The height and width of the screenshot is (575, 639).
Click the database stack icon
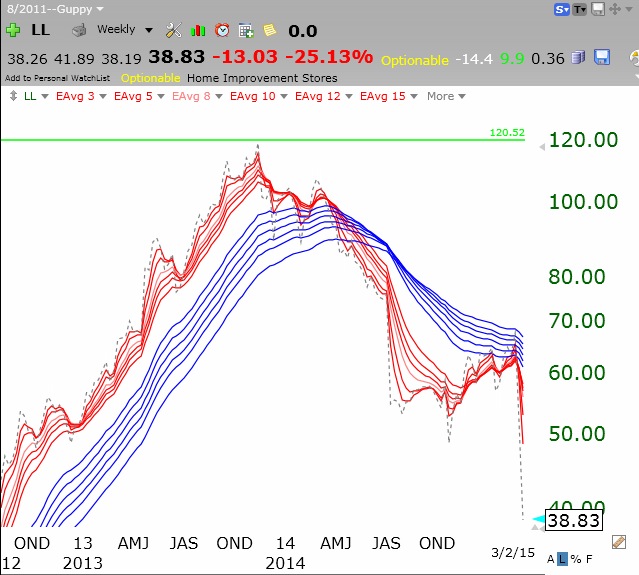coord(578,57)
